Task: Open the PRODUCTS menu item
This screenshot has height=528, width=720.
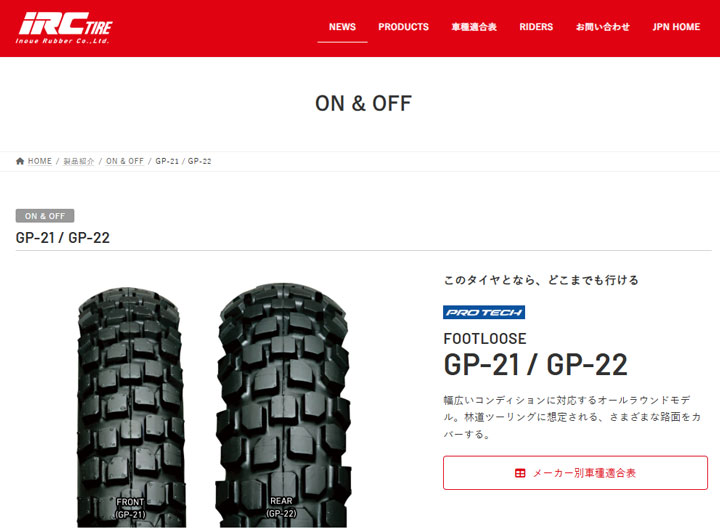Action: 403,27
